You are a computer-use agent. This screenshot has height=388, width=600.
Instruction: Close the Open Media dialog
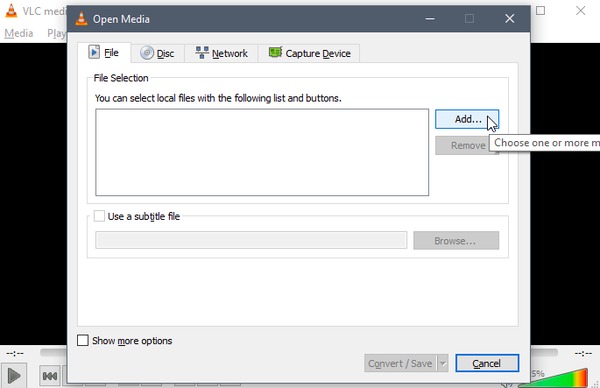(509, 18)
